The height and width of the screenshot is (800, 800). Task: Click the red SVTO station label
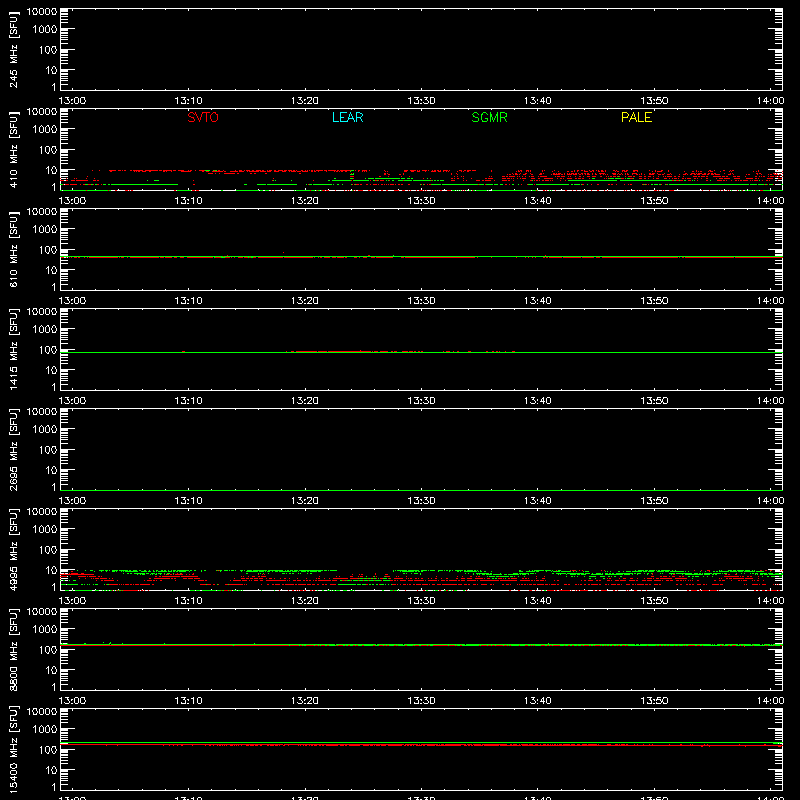point(203,117)
